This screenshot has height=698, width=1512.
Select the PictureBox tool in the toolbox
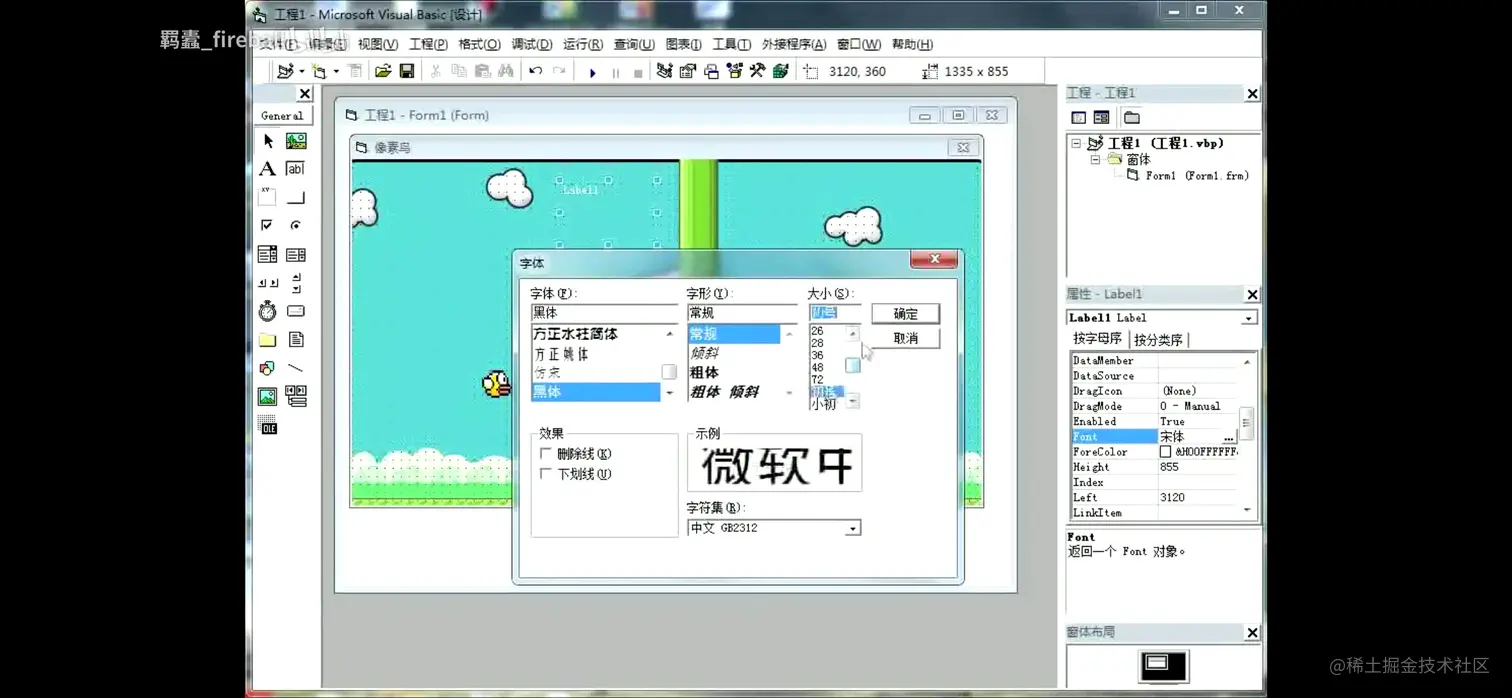(x=296, y=141)
